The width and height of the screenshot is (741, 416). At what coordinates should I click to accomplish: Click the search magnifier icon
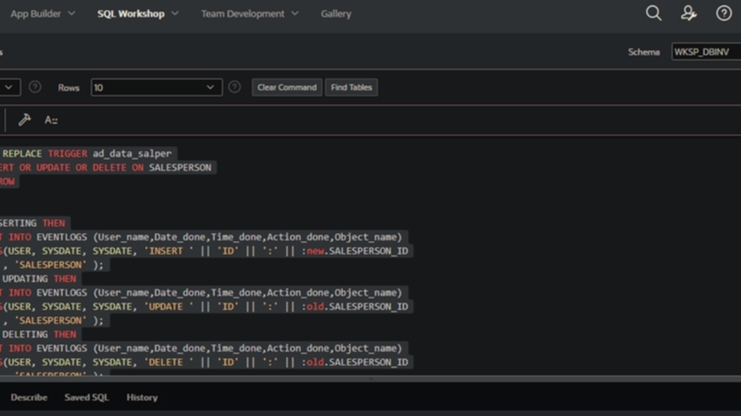(654, 13)
